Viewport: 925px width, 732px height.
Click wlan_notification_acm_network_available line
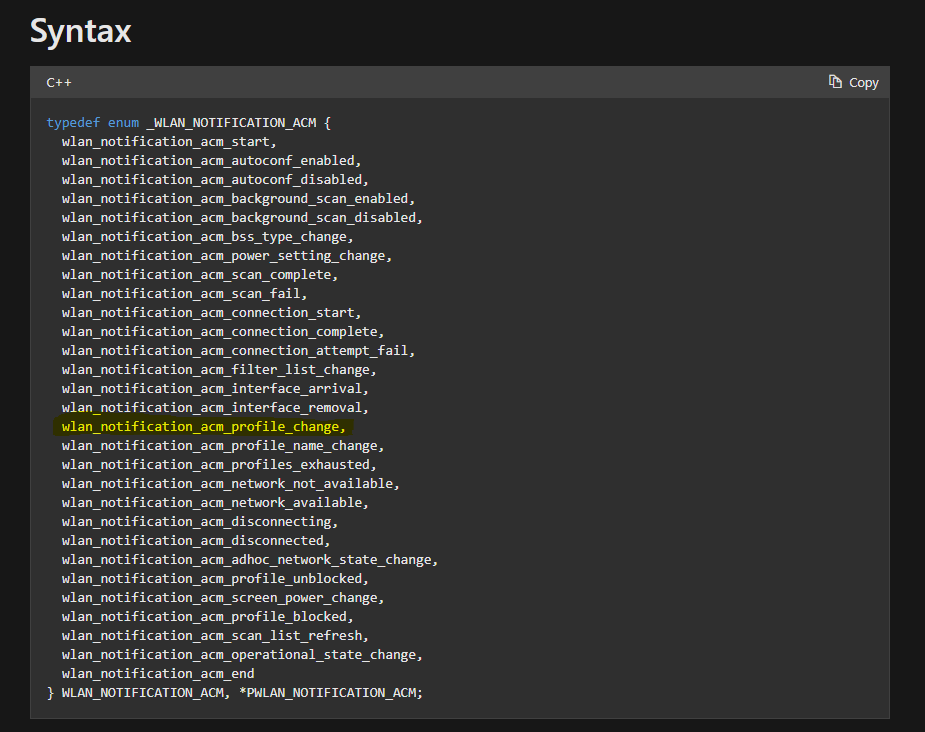click(215, 503)
